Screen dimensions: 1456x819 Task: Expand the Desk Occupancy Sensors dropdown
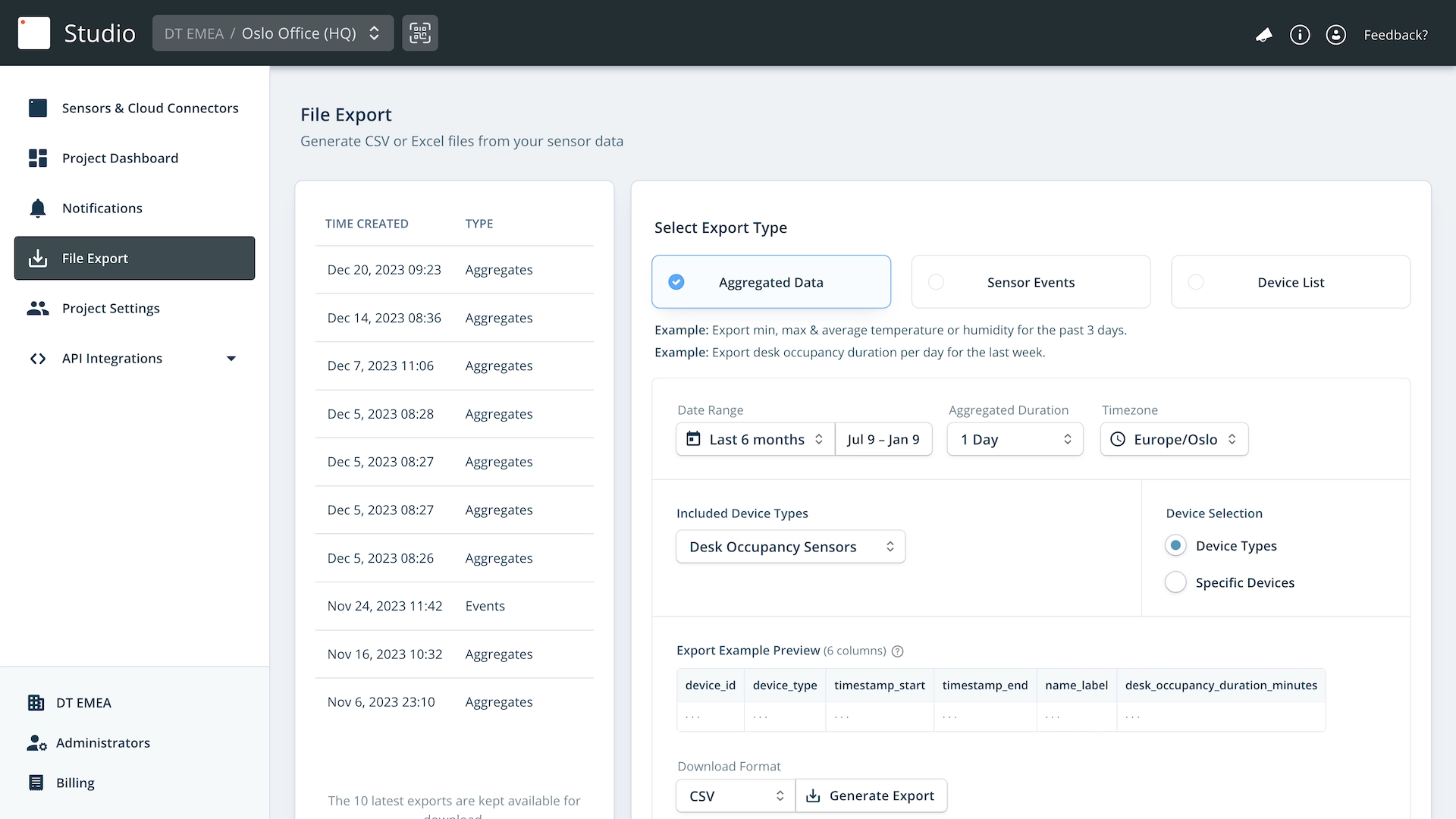coord(790,547)
